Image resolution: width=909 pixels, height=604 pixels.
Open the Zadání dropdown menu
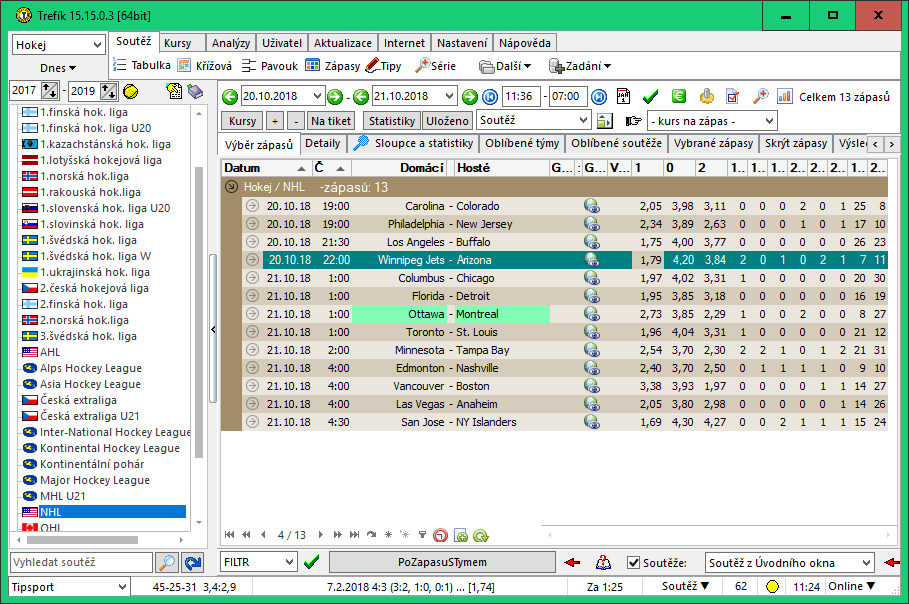tap(580, 66)
